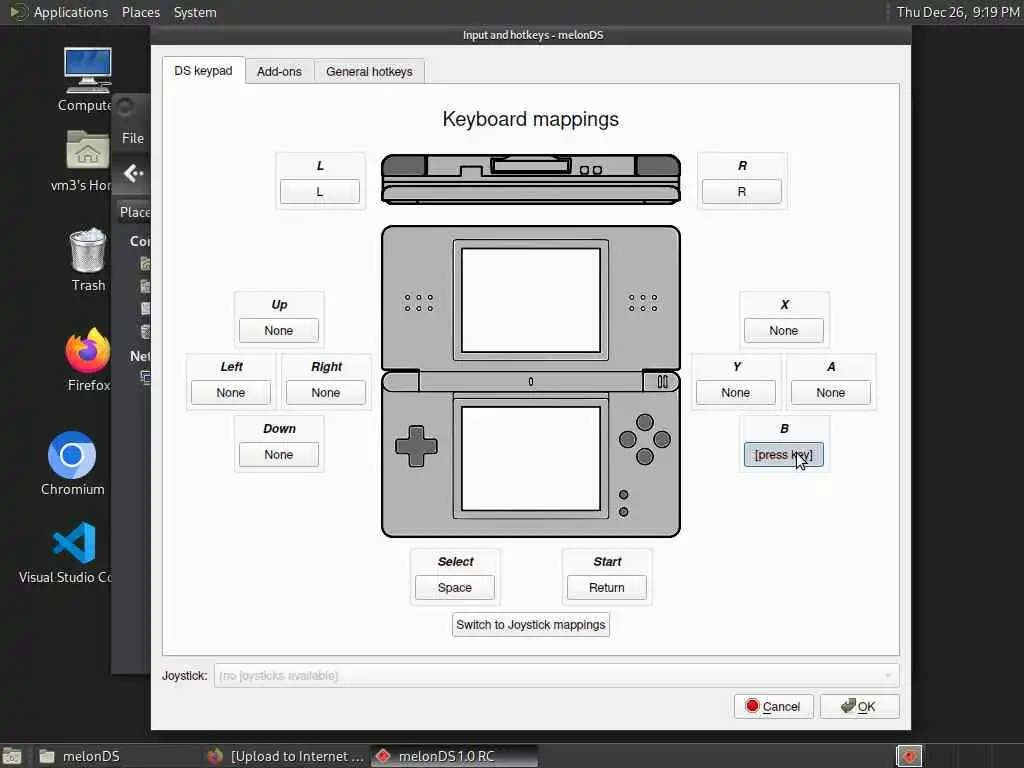Open File menu in file manager window
1024x768 pixels.
click(133, 138)
